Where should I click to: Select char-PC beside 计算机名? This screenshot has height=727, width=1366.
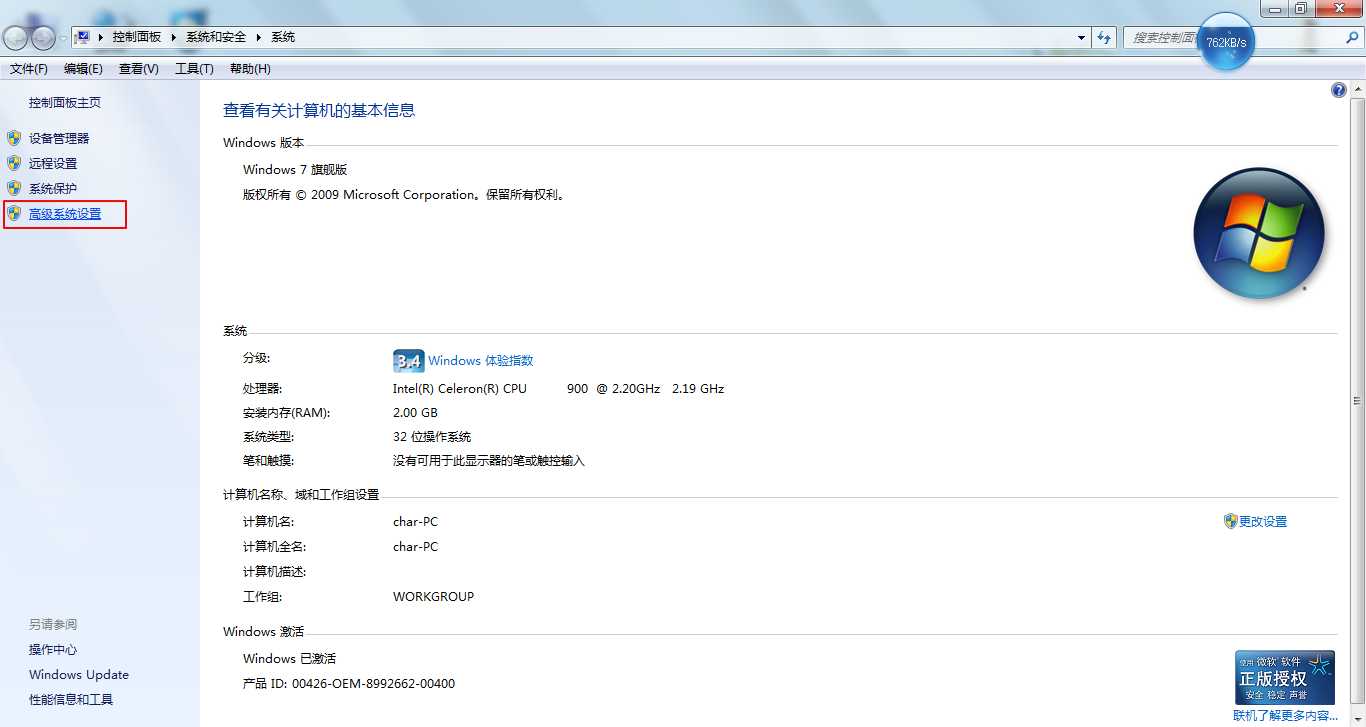click(415, 522)
